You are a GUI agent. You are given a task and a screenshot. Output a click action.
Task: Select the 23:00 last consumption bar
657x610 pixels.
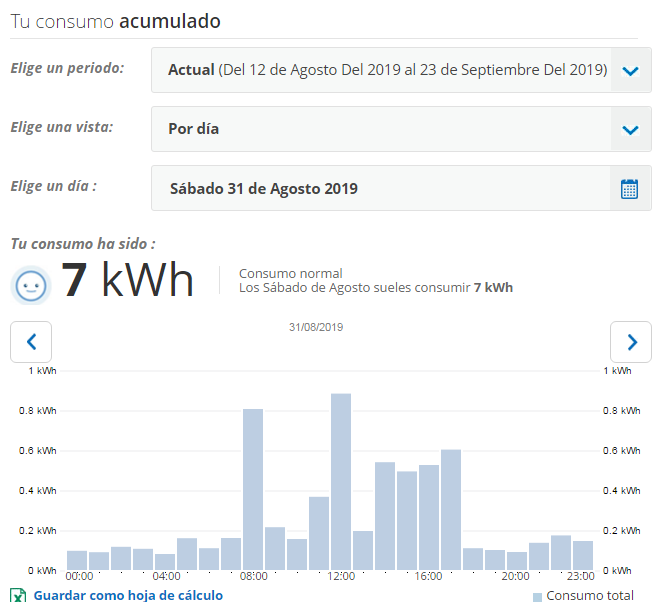(583, 556)
